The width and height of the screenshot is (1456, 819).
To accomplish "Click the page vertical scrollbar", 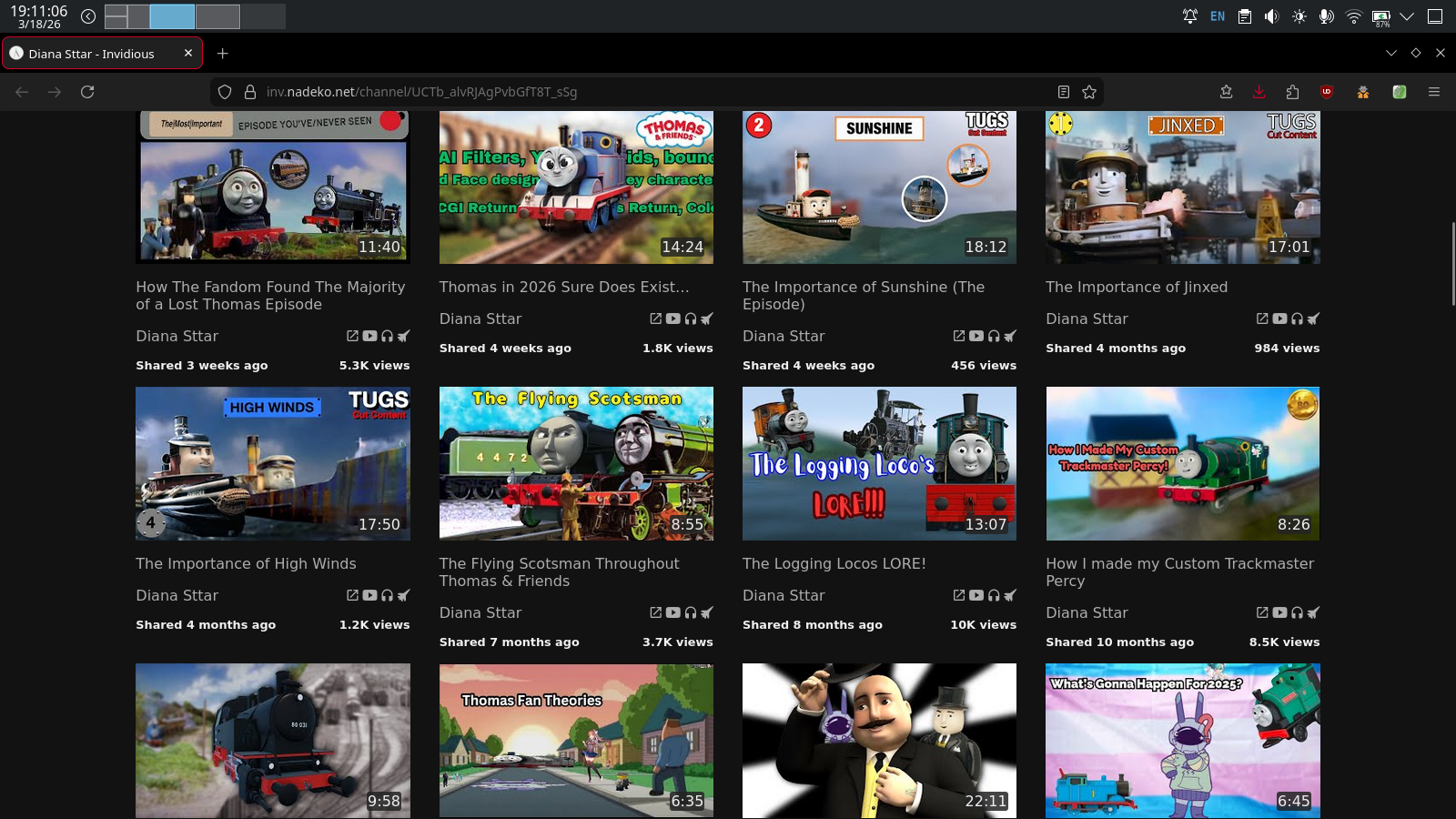I will [x=1452, y=264].
